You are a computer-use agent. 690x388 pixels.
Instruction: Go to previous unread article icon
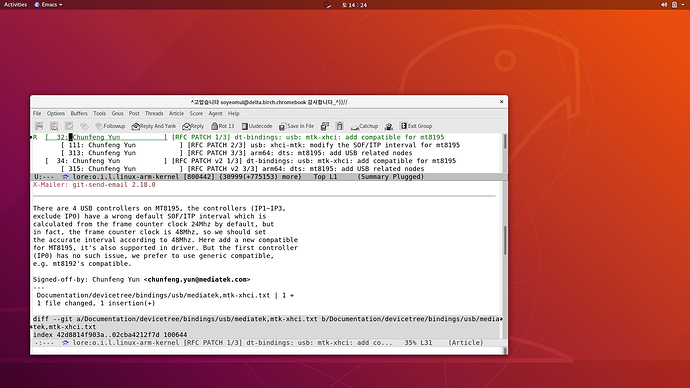tap(39, 126)
